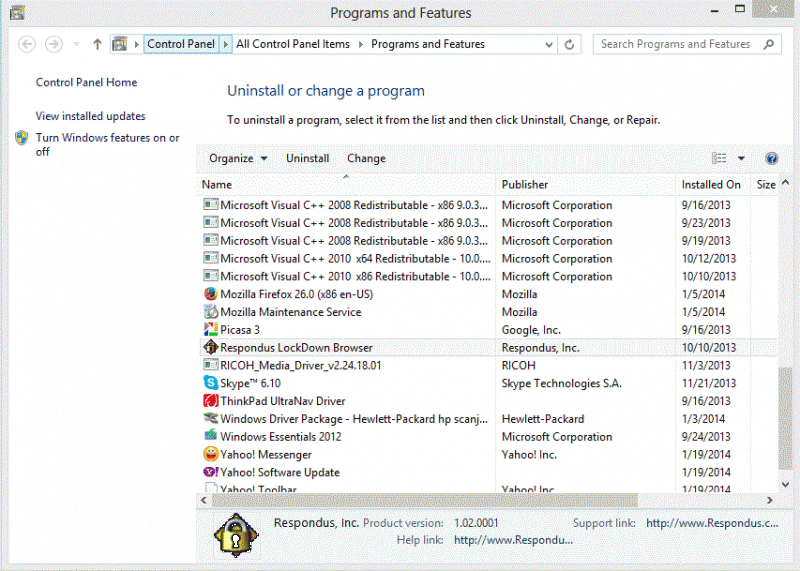800x571 pixels.
Task: Select Visual C++ 2008 installed 9/16/2013
Action: pyautogui.click(x=487, y=205)
